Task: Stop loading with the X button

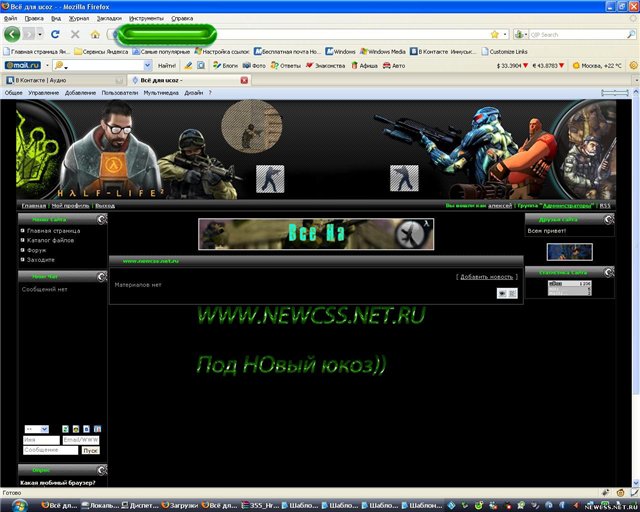Action: coord(75,34)
